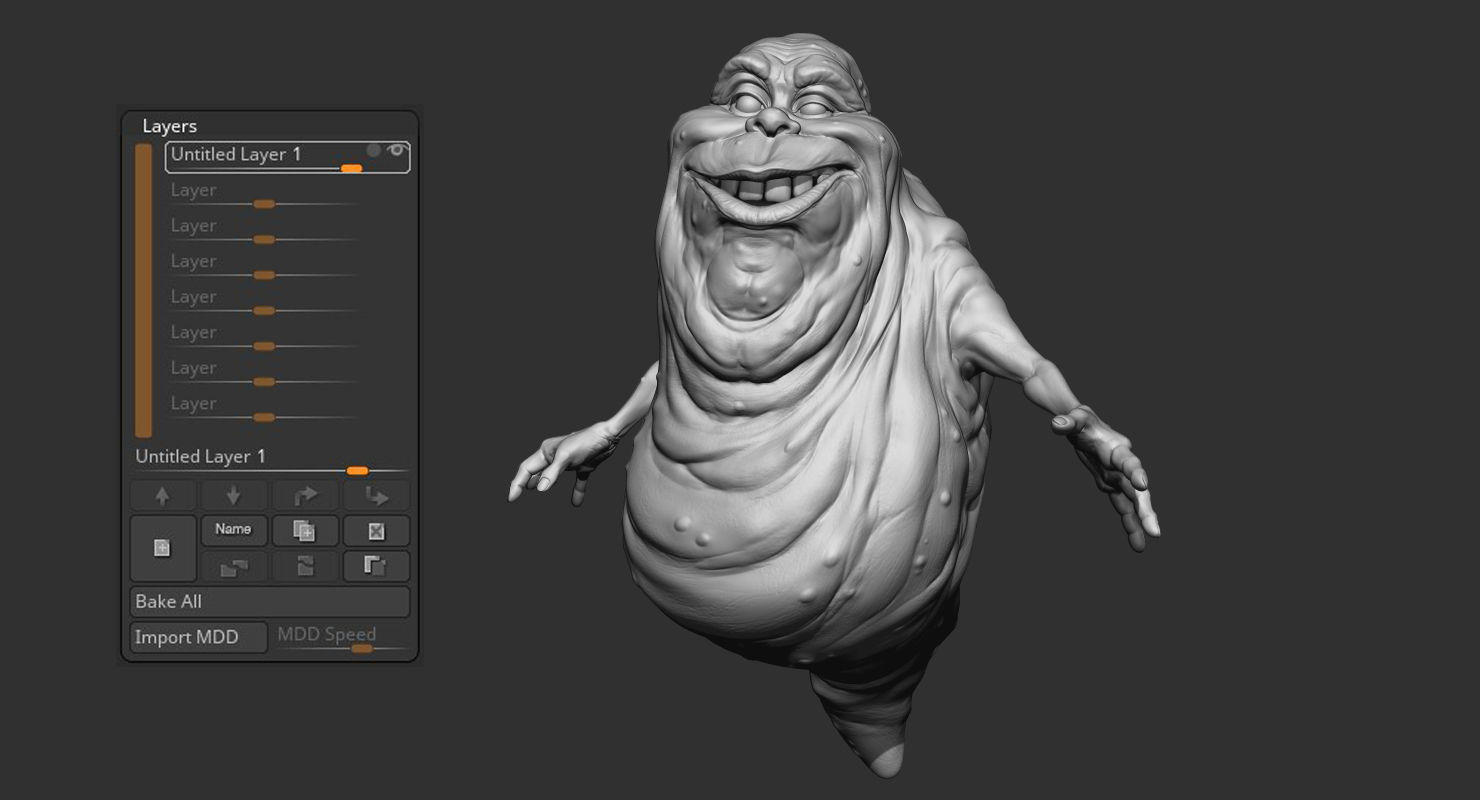Click the Bake All button
The width and height of the screenshot is (1480, 800).
point(270,602)
